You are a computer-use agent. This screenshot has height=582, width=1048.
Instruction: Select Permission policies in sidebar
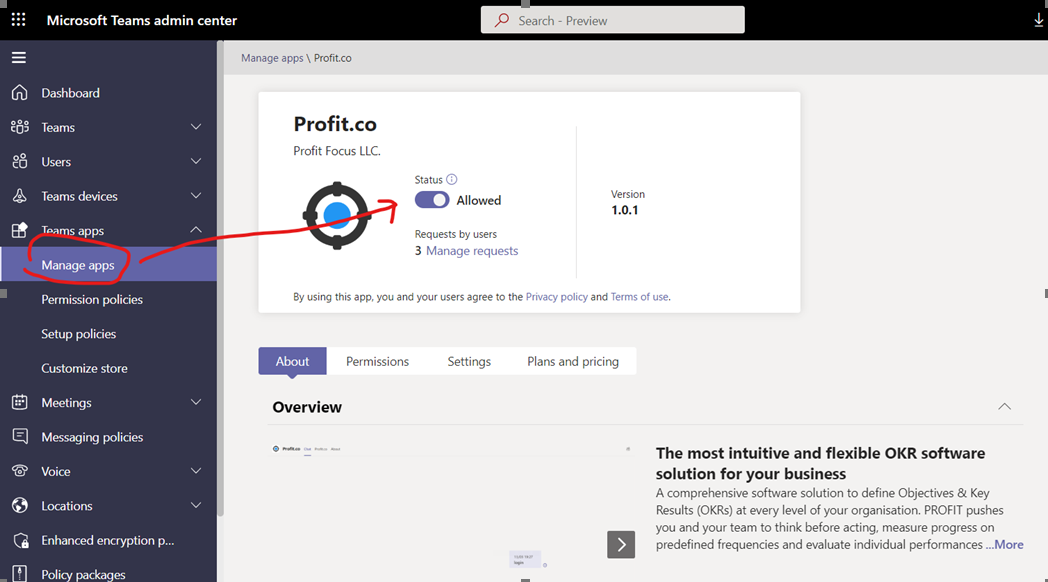click(92, 299)
